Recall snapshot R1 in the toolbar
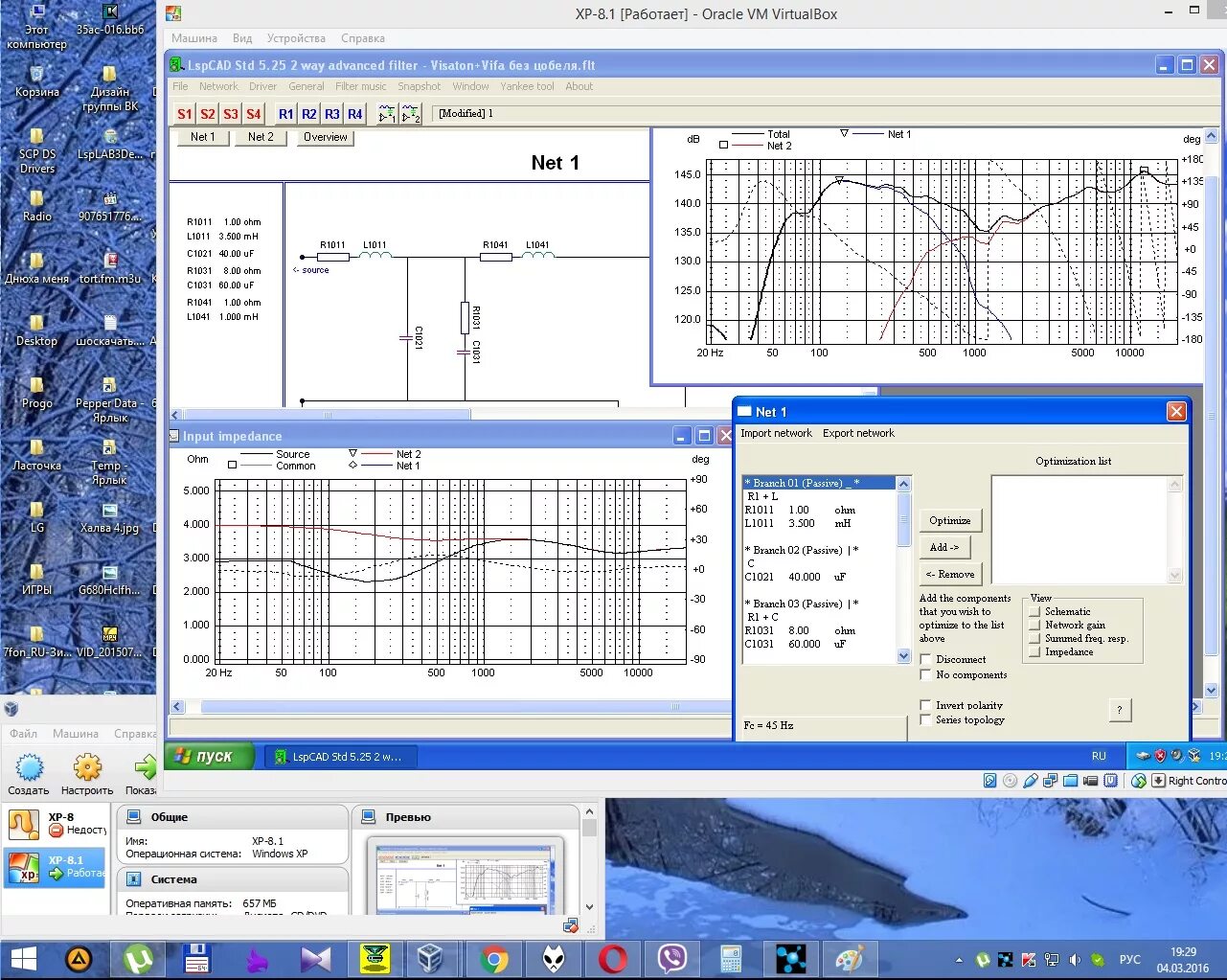The image size is (1227, 980). (286, 114)
